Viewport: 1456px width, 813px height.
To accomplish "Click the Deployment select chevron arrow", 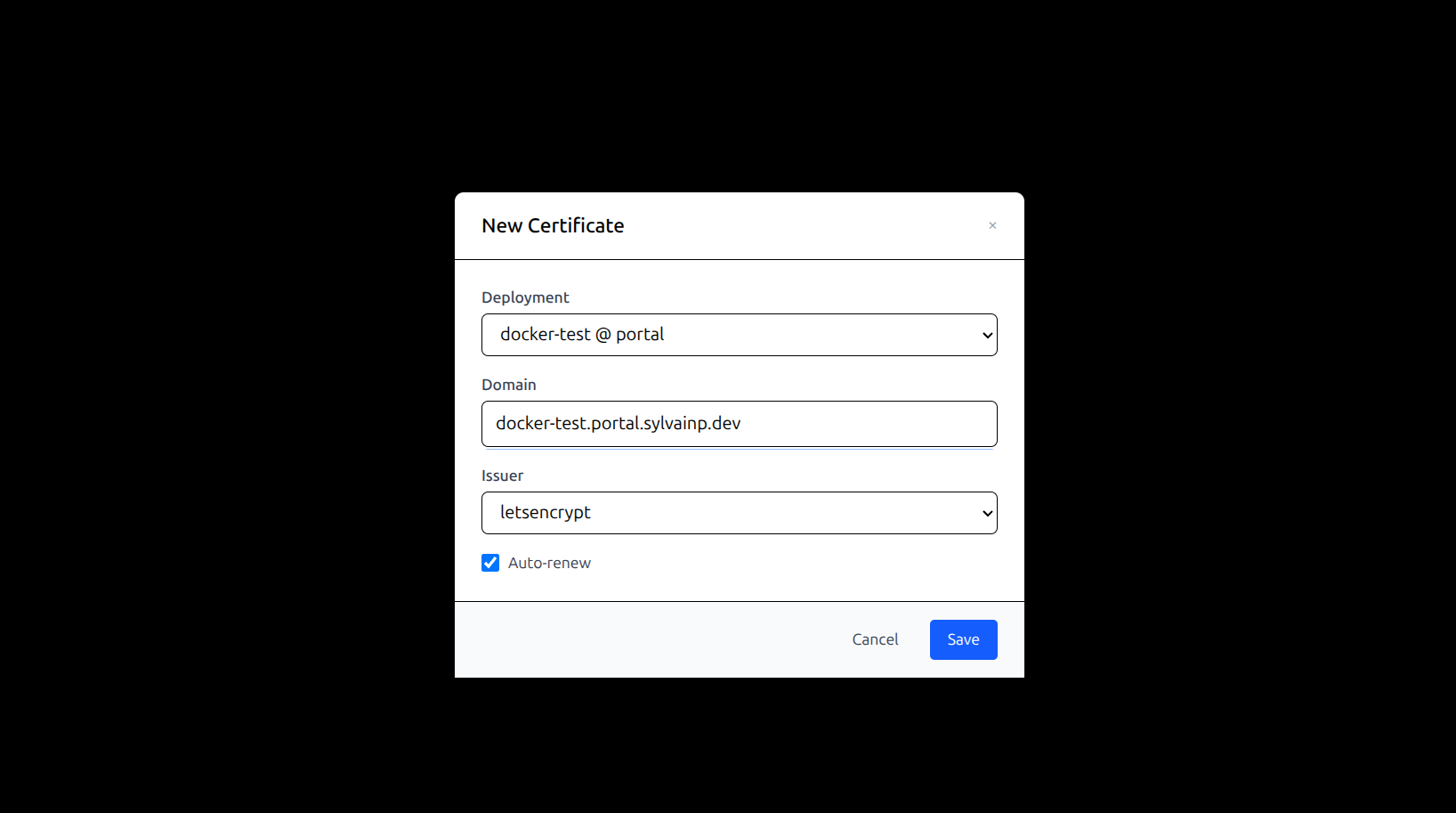I will pos(987,336).
